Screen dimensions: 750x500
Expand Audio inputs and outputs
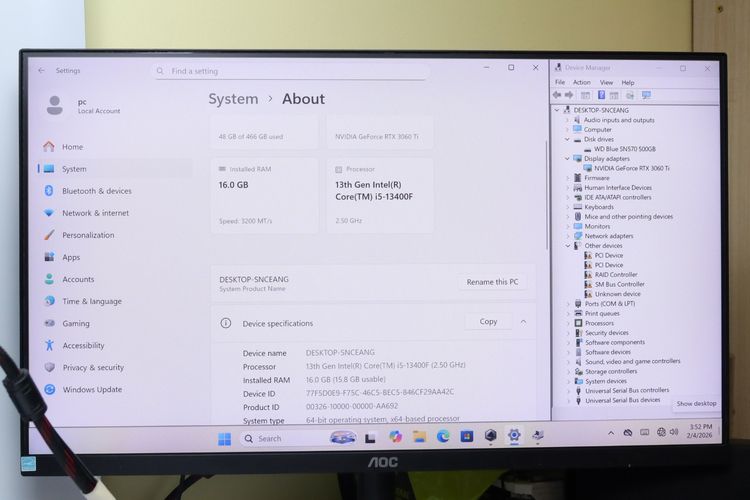coord(568,120)
